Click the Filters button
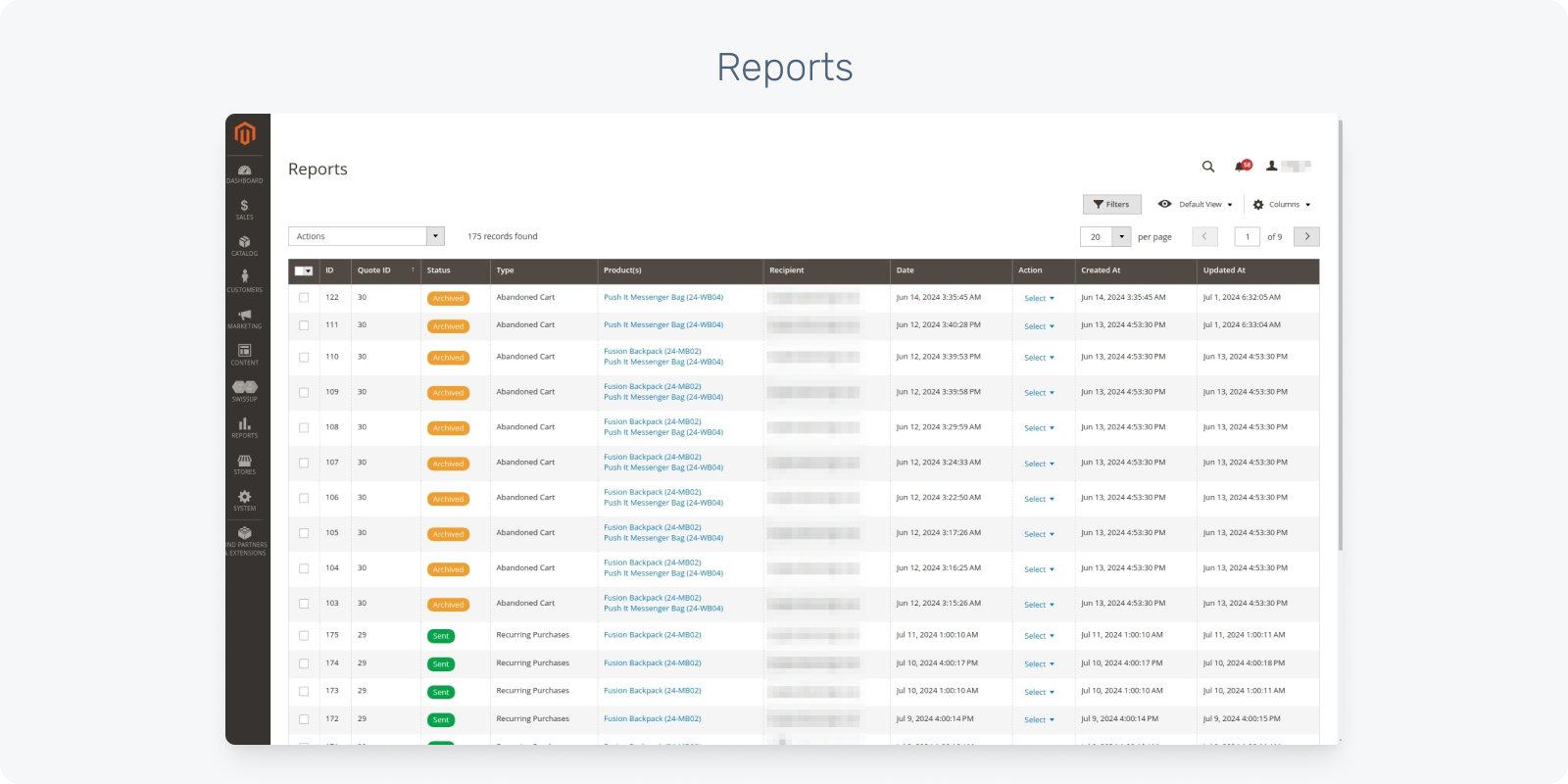The width and height of the screenshot is (1568, 784). pyautogui.click(x=1111, y=205)
